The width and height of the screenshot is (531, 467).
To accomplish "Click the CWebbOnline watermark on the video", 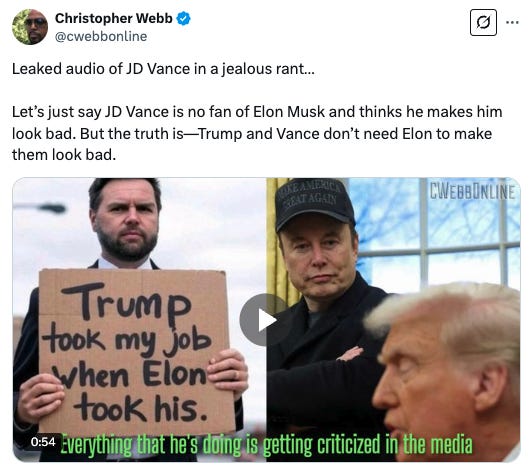I will (472, 192).
